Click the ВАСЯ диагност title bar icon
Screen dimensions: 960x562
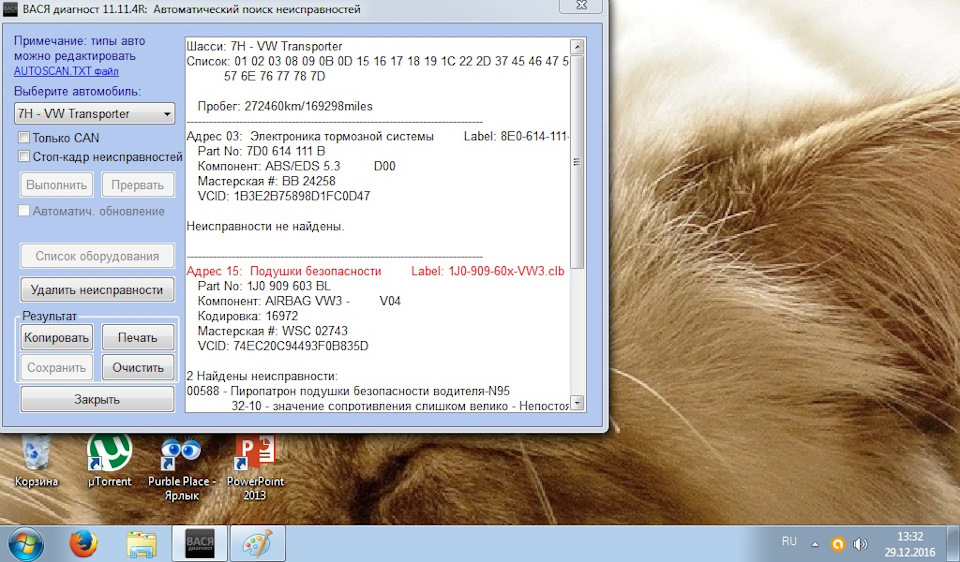pos(10,9)
